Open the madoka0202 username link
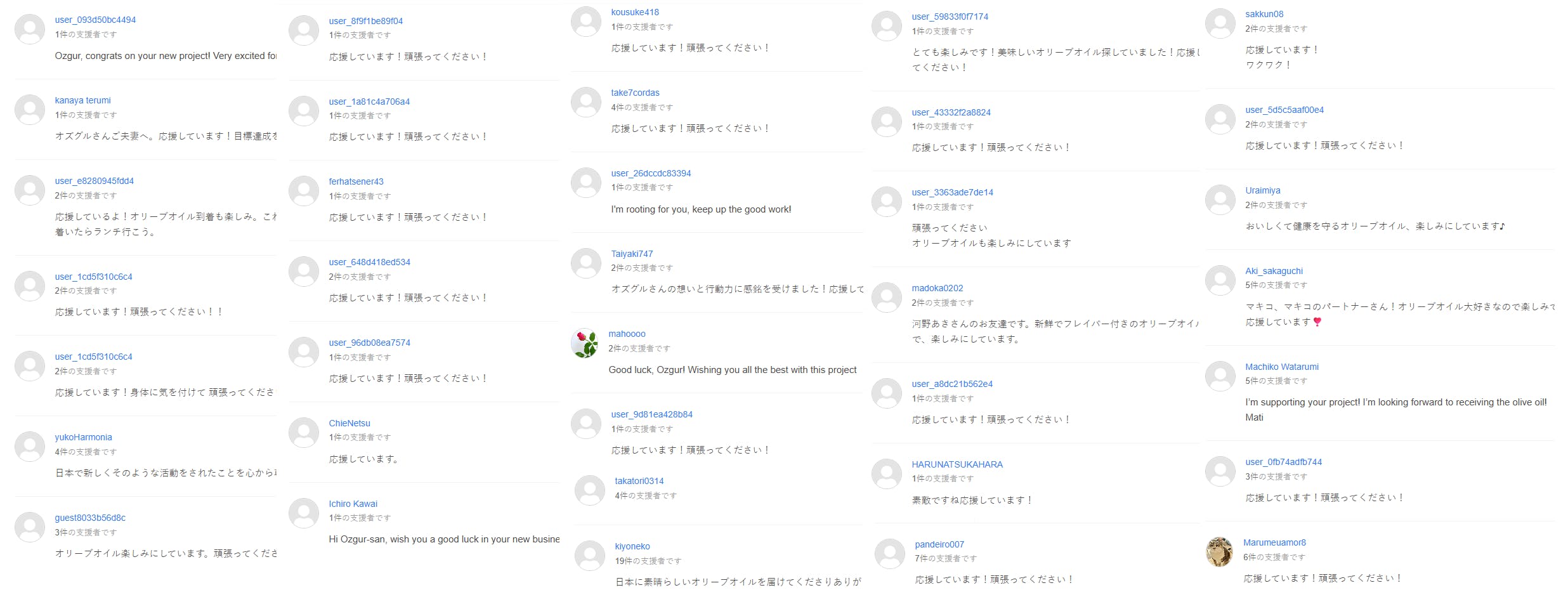This screenshot has height=590, width=1568. tap(937, 288)
